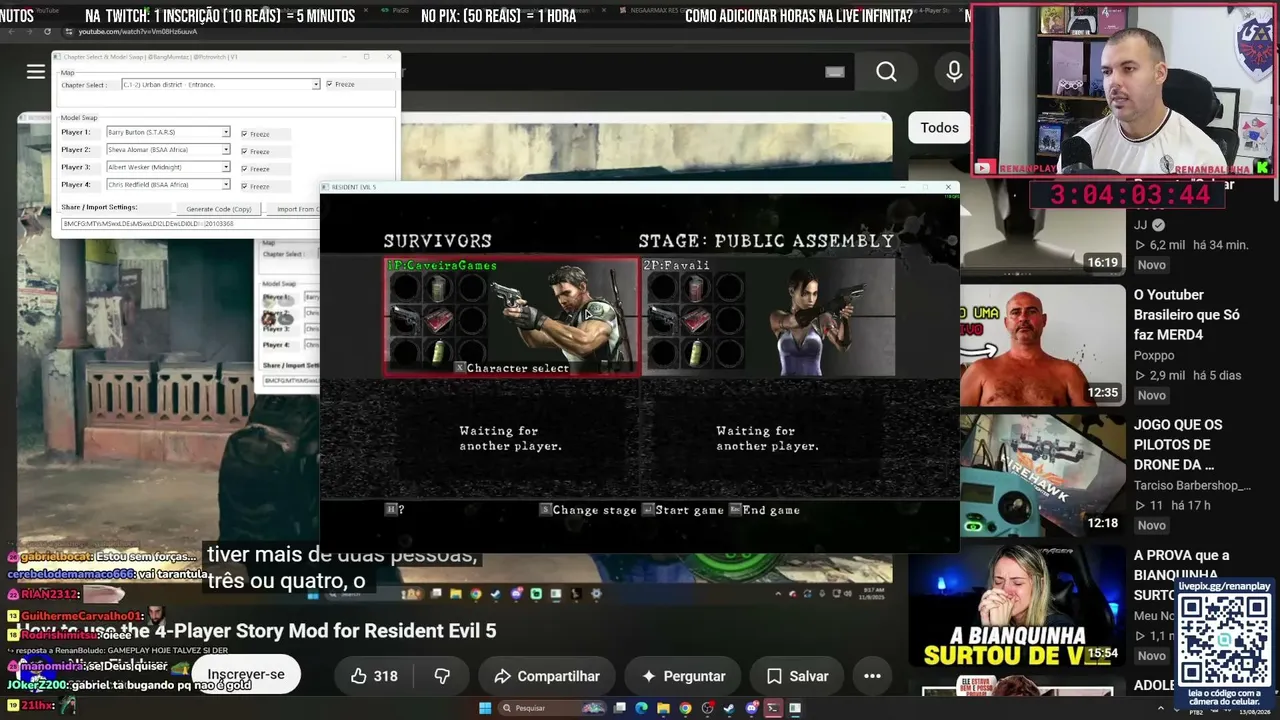Open the YouTube hamburger menu

[36, 71]
